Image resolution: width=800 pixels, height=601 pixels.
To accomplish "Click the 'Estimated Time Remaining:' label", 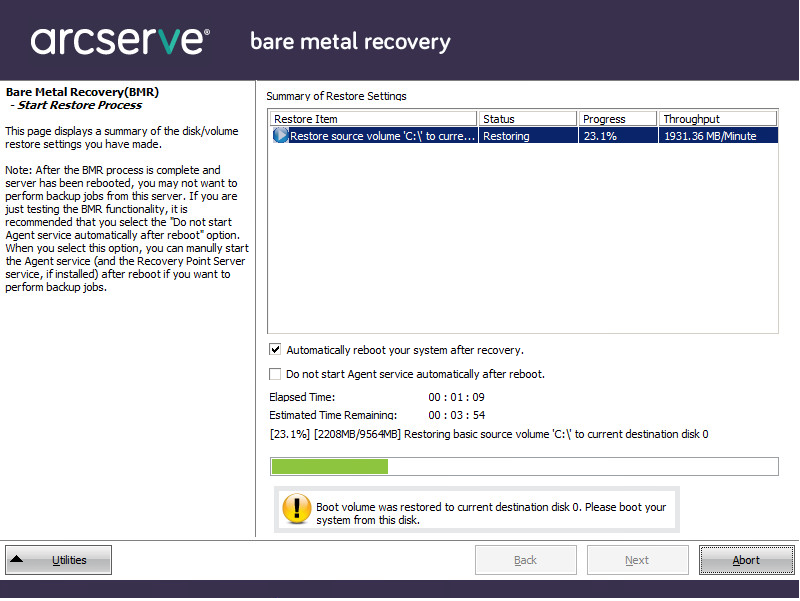I will pos(333,415).
